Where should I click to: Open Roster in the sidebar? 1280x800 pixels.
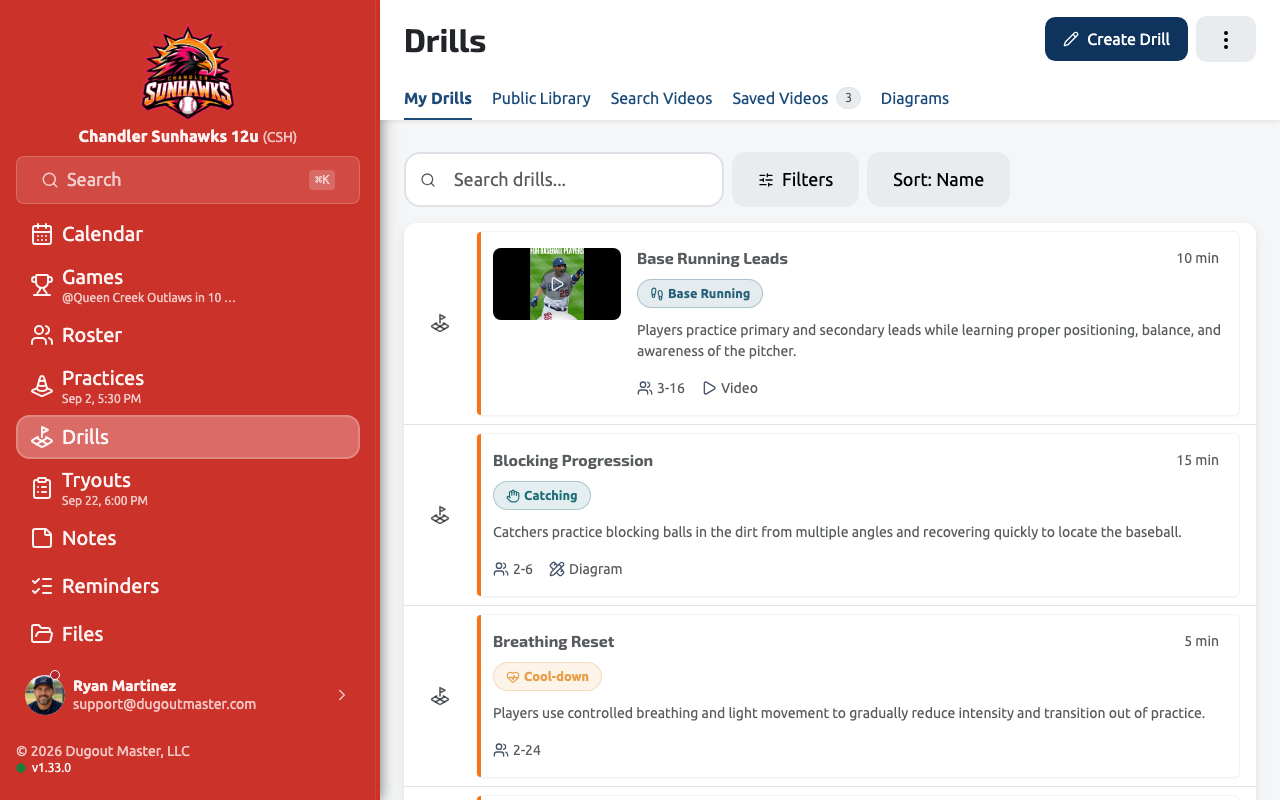click(188, 335)
